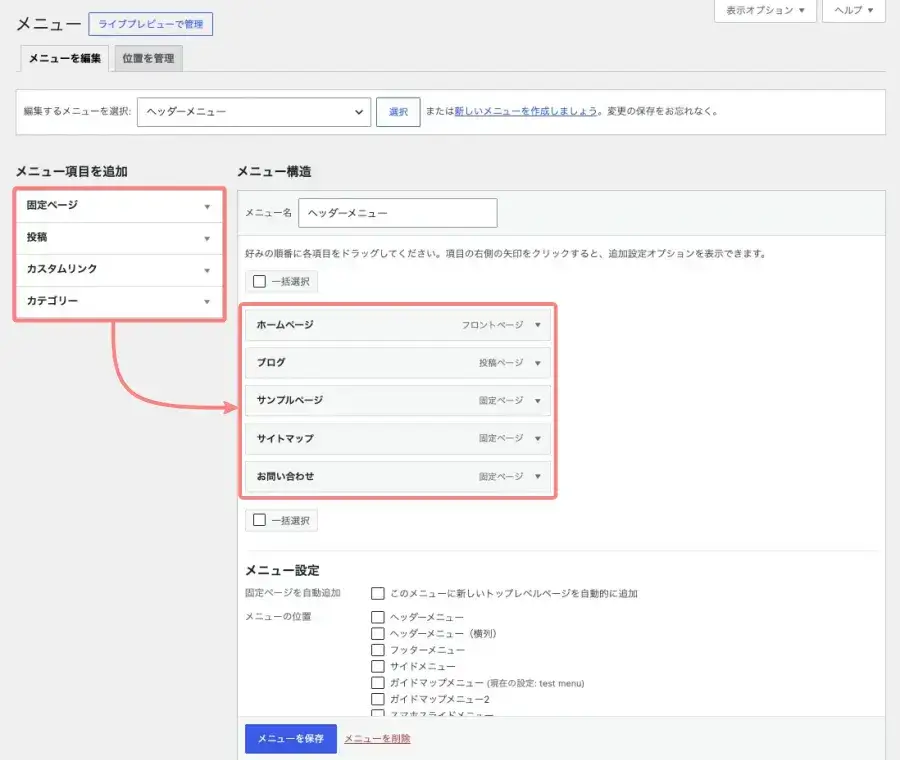This screenshot has width=900, height=760.
Task: Click the 選択 button
Action: click(398, 112)
